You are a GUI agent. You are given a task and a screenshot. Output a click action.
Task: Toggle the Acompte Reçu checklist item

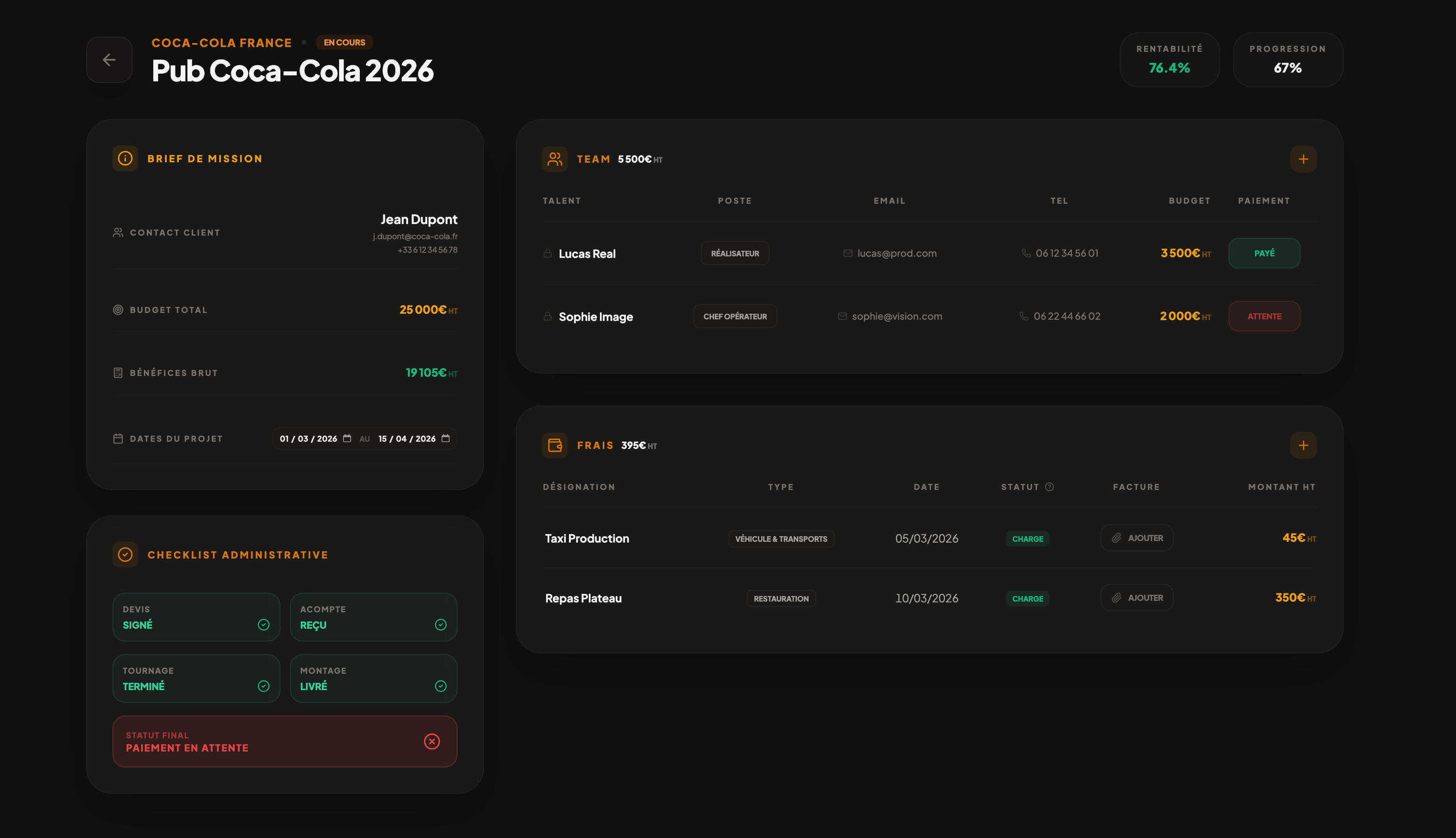click(373, 617)
